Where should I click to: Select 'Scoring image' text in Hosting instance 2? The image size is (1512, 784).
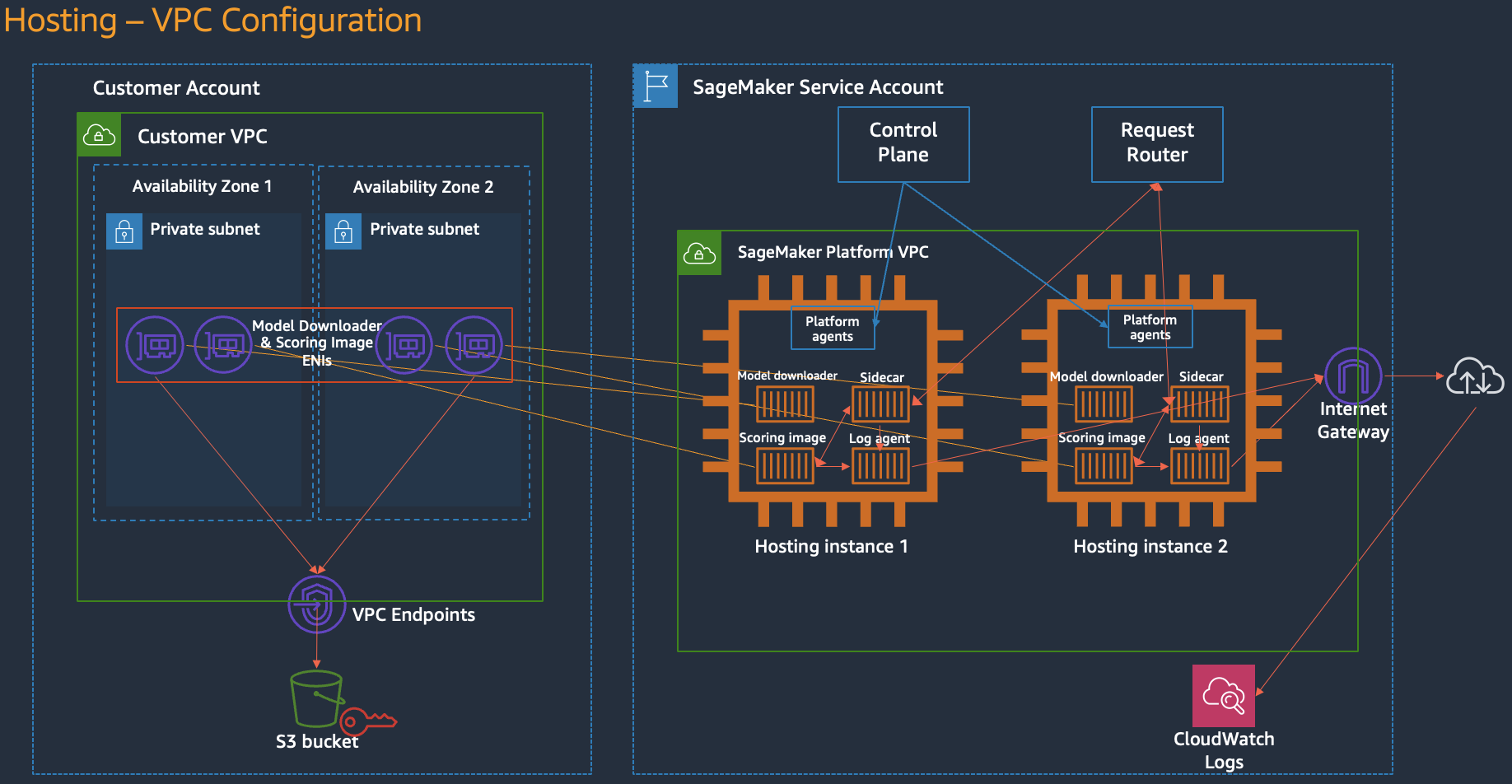click(1102, 438)
